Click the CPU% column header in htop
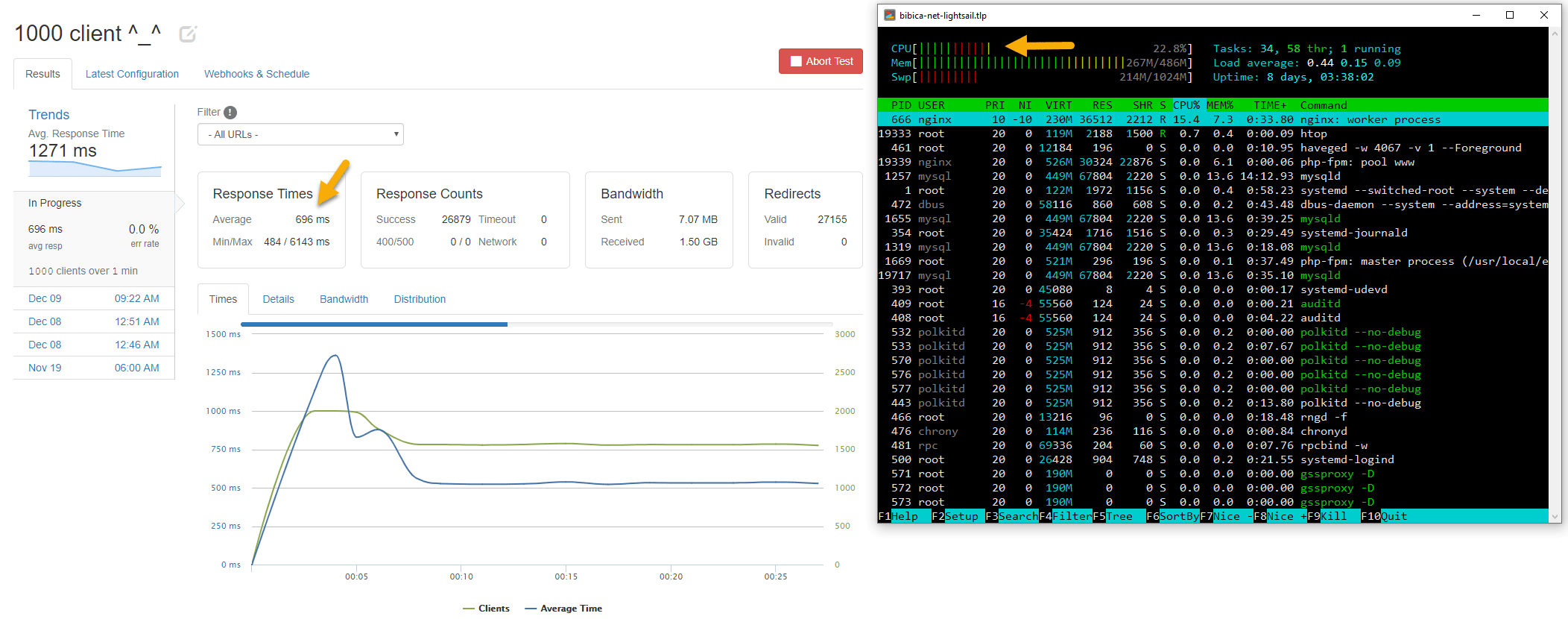 [1186, 105]
